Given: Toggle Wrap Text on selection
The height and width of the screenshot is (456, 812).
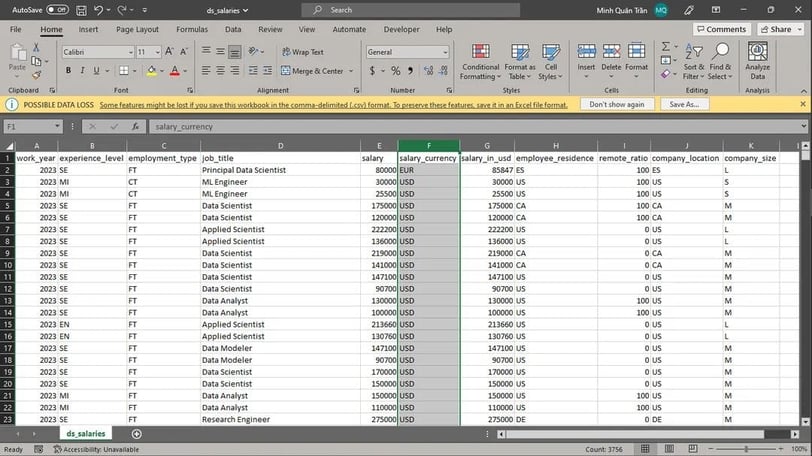Looking at the screenshot, I should pyautogui.click(x=303, y=52).
